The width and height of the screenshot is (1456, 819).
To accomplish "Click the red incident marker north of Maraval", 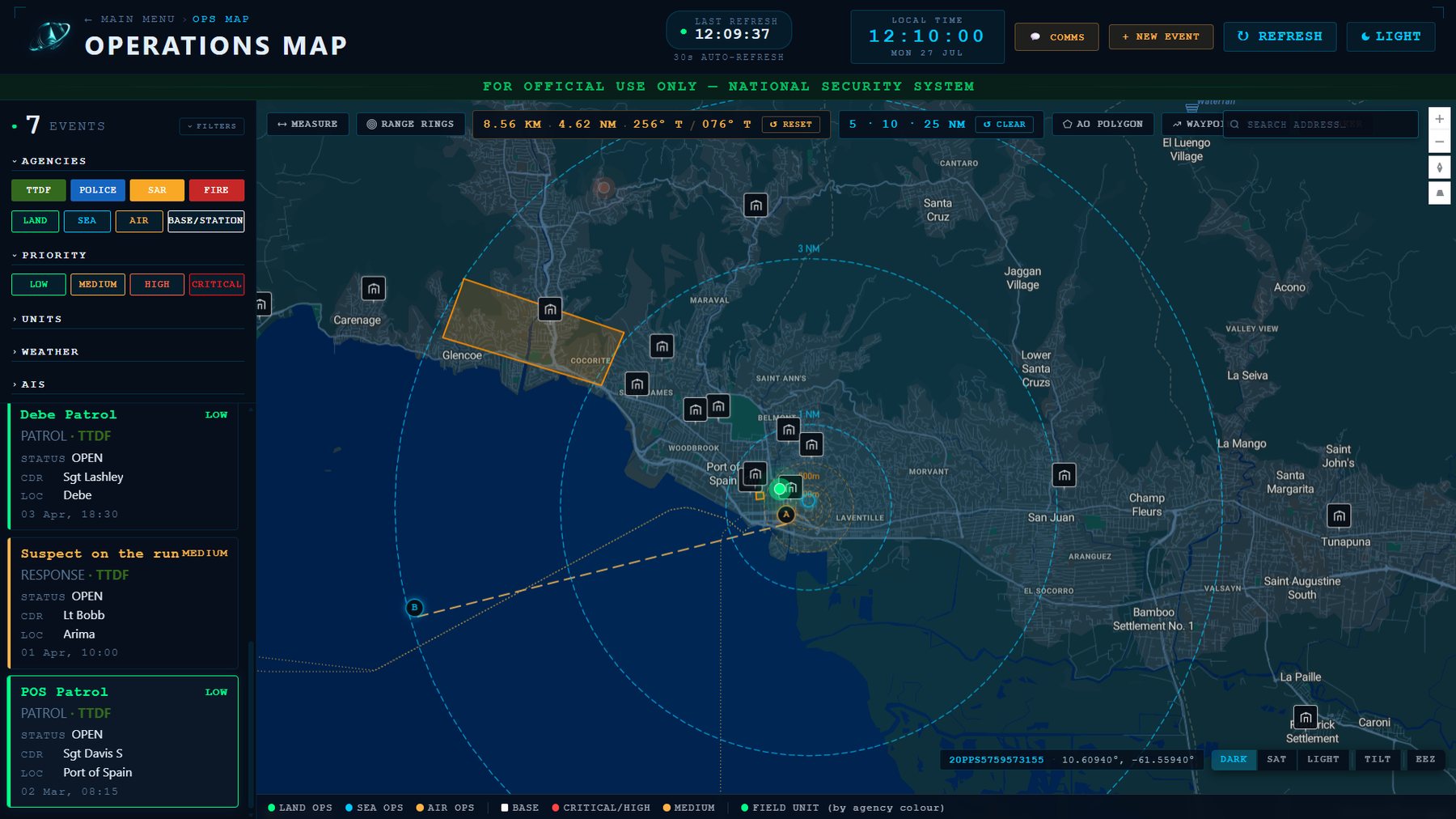I will tap(603, 188).
